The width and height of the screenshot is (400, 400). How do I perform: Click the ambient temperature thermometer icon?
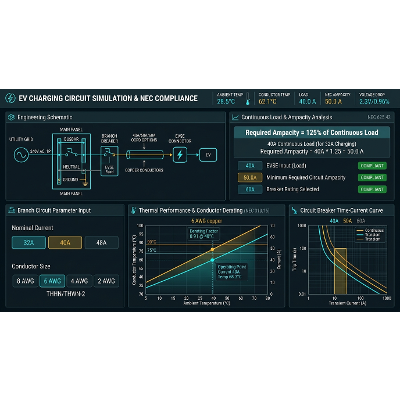[248, 100]
